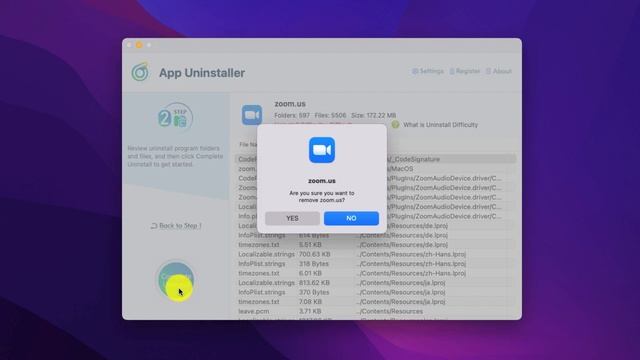Viewport: 640px width, 360px height.
Task: Click the green Uninstall Difficulty info icon
Action: point(395,124)
